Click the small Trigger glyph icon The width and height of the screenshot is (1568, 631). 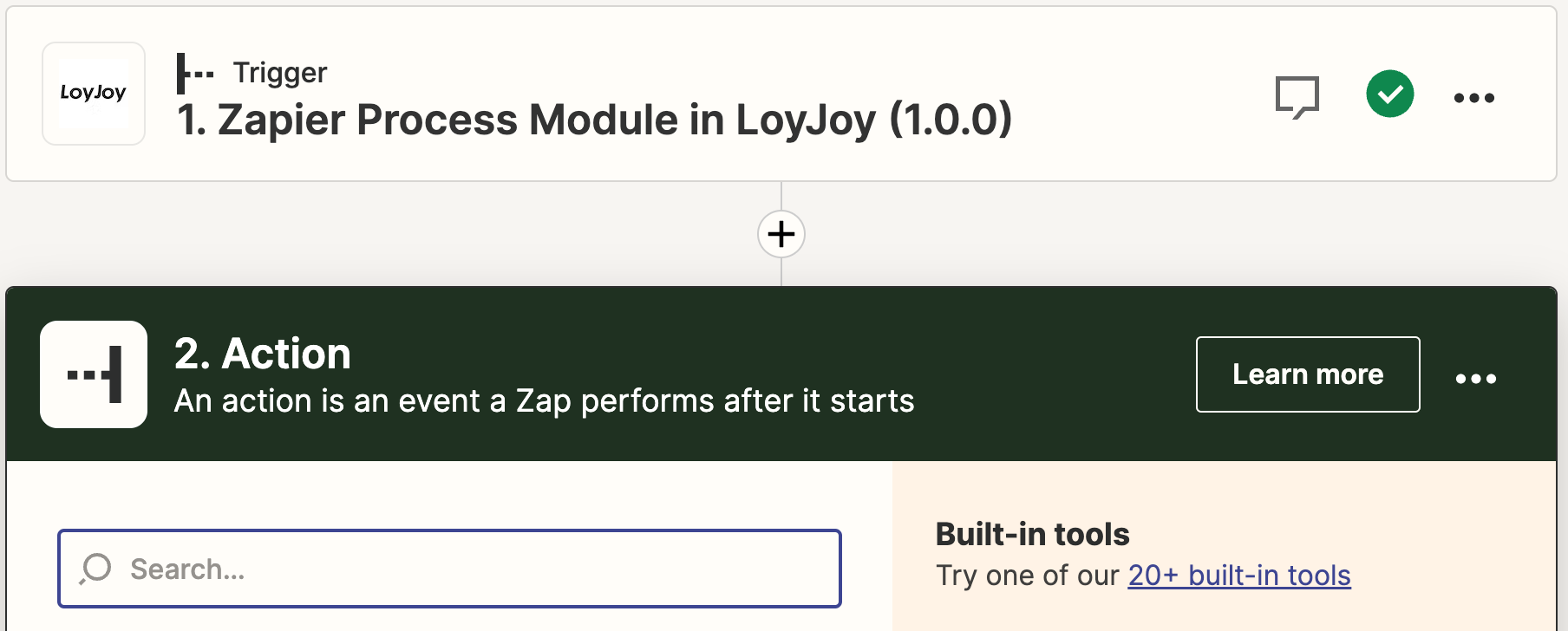pos(194,73)
